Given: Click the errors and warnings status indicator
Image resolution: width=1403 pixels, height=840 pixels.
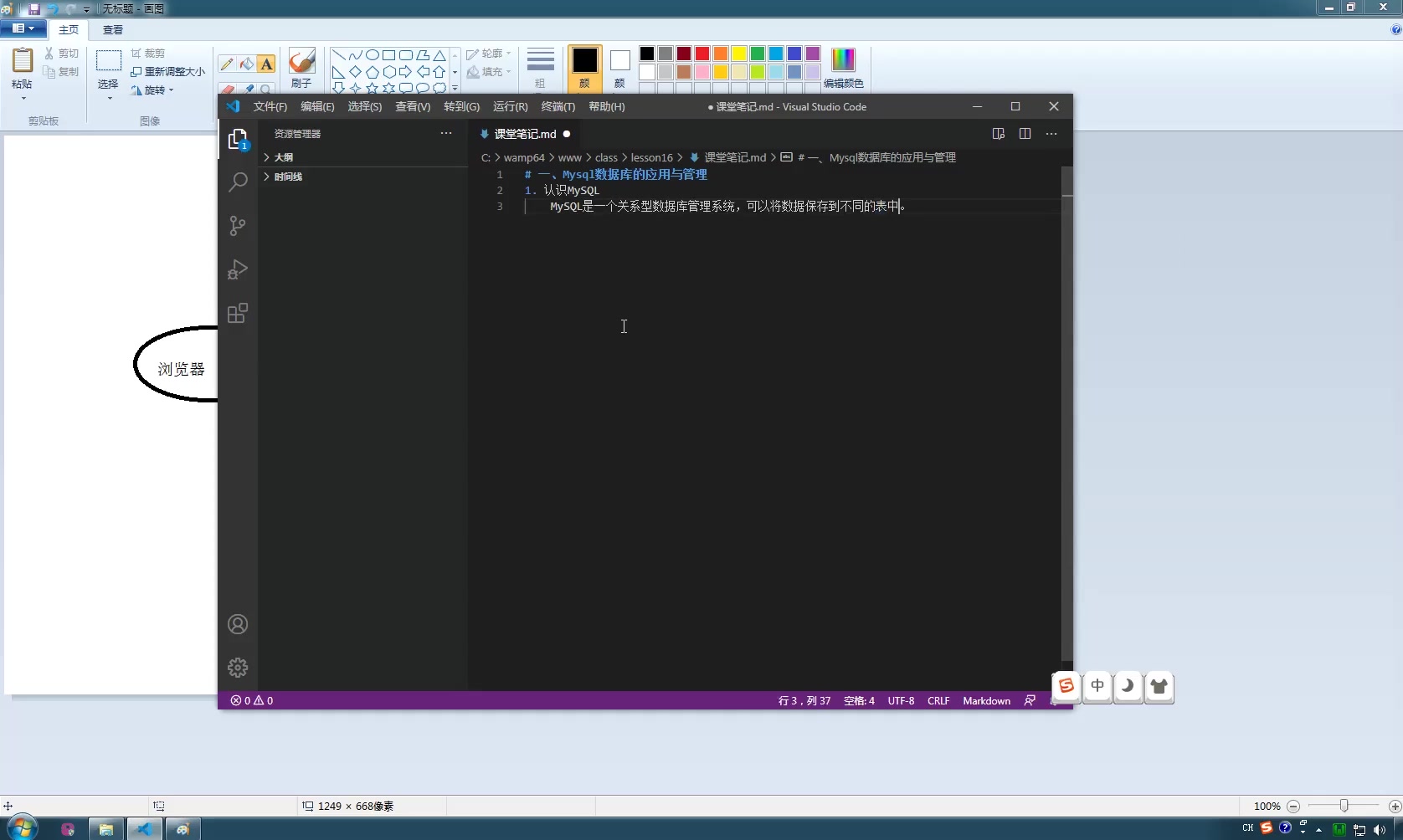Looking at the screenshot, I should 252,701.
